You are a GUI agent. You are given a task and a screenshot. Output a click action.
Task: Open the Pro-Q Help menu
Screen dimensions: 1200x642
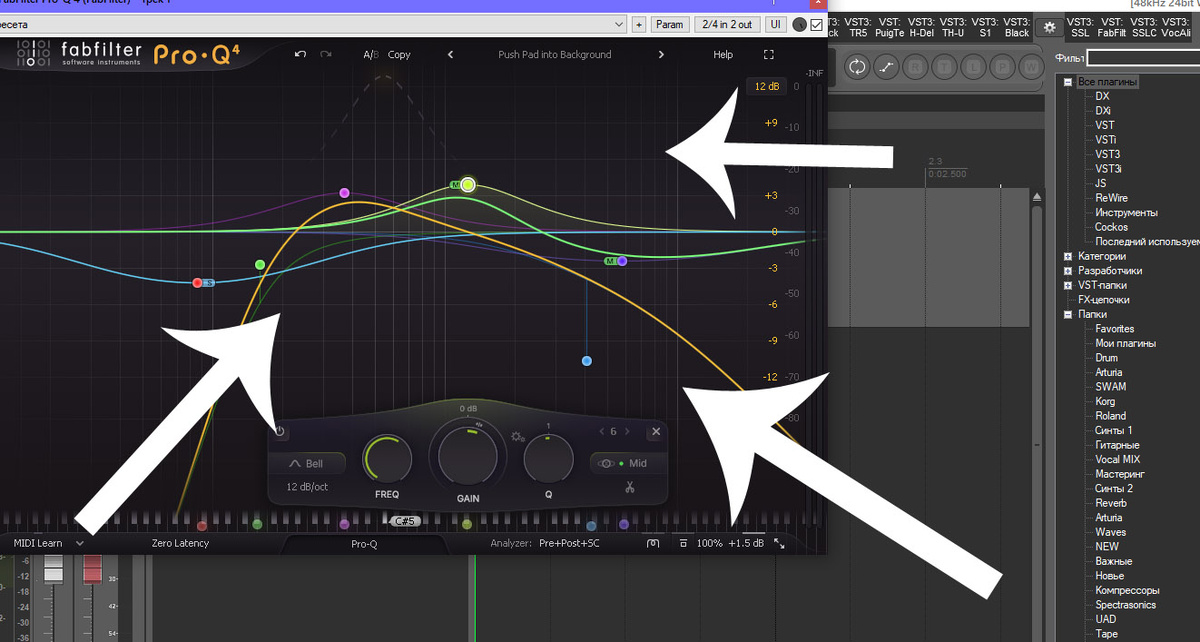723,55
